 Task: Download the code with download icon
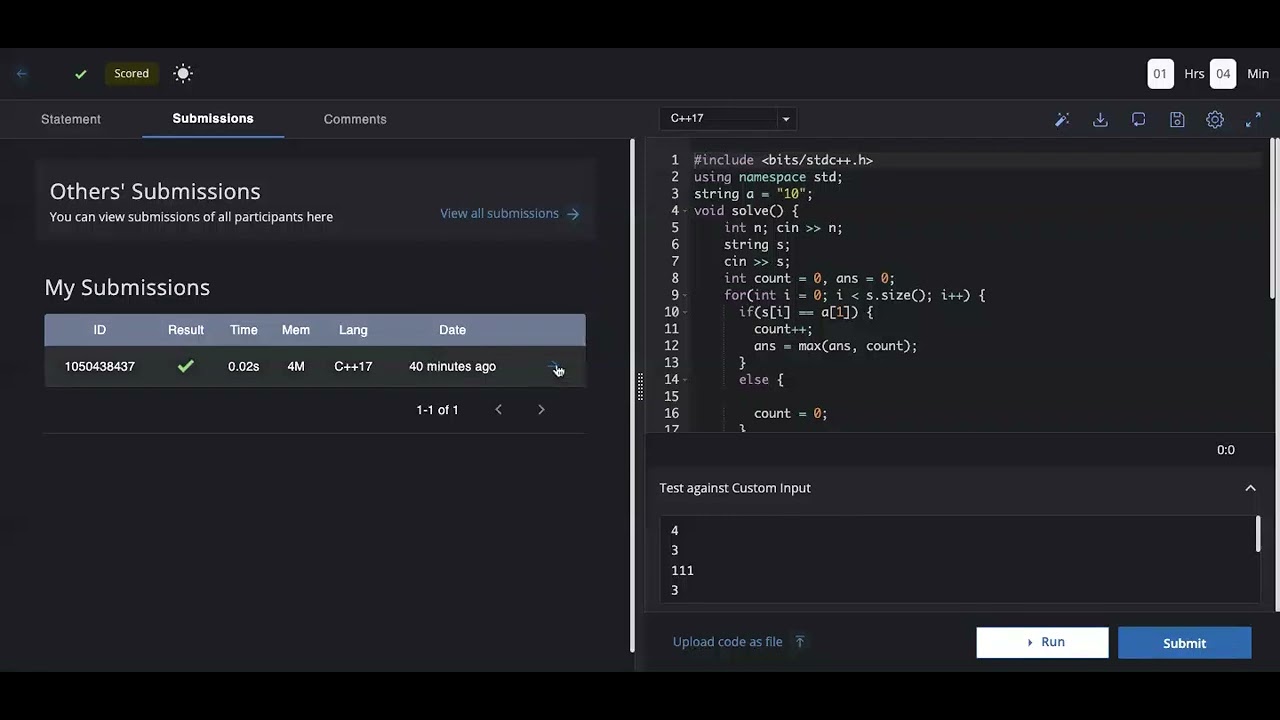tap(1100, 119)
